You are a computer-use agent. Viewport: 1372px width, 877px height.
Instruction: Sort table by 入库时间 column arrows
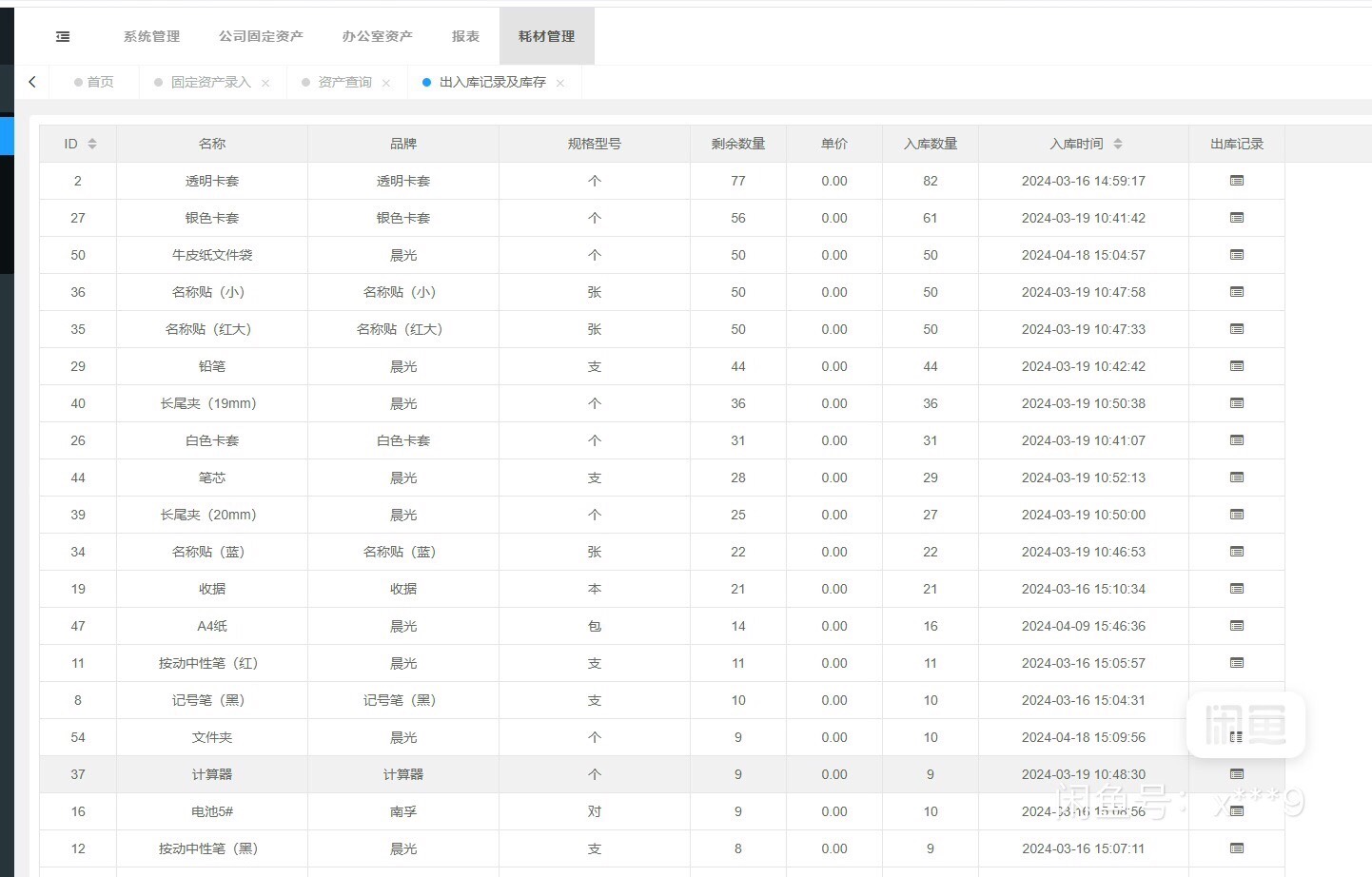1118,144
